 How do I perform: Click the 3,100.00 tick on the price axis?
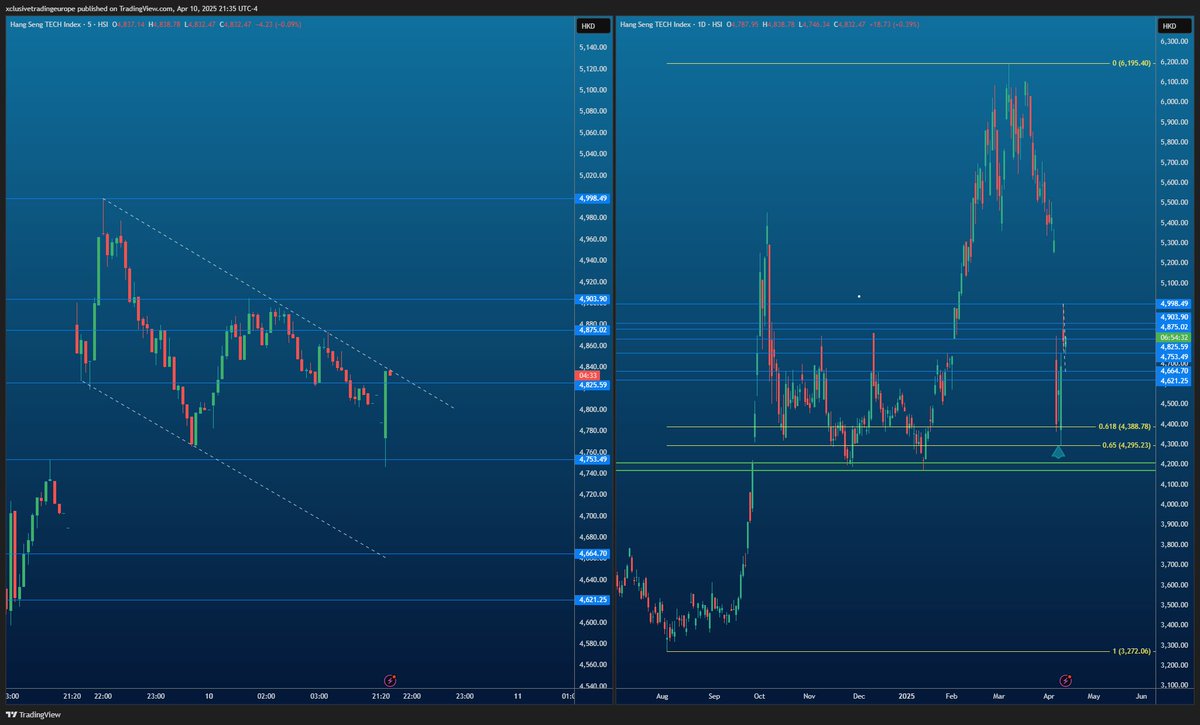1173,685
